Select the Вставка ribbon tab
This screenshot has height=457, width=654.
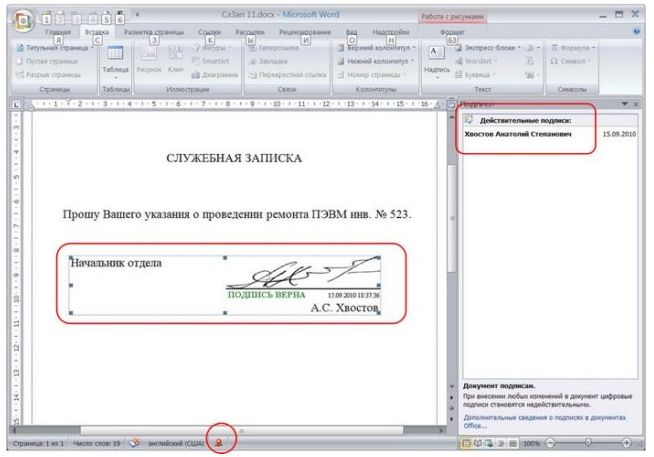[x=97, y=32]
